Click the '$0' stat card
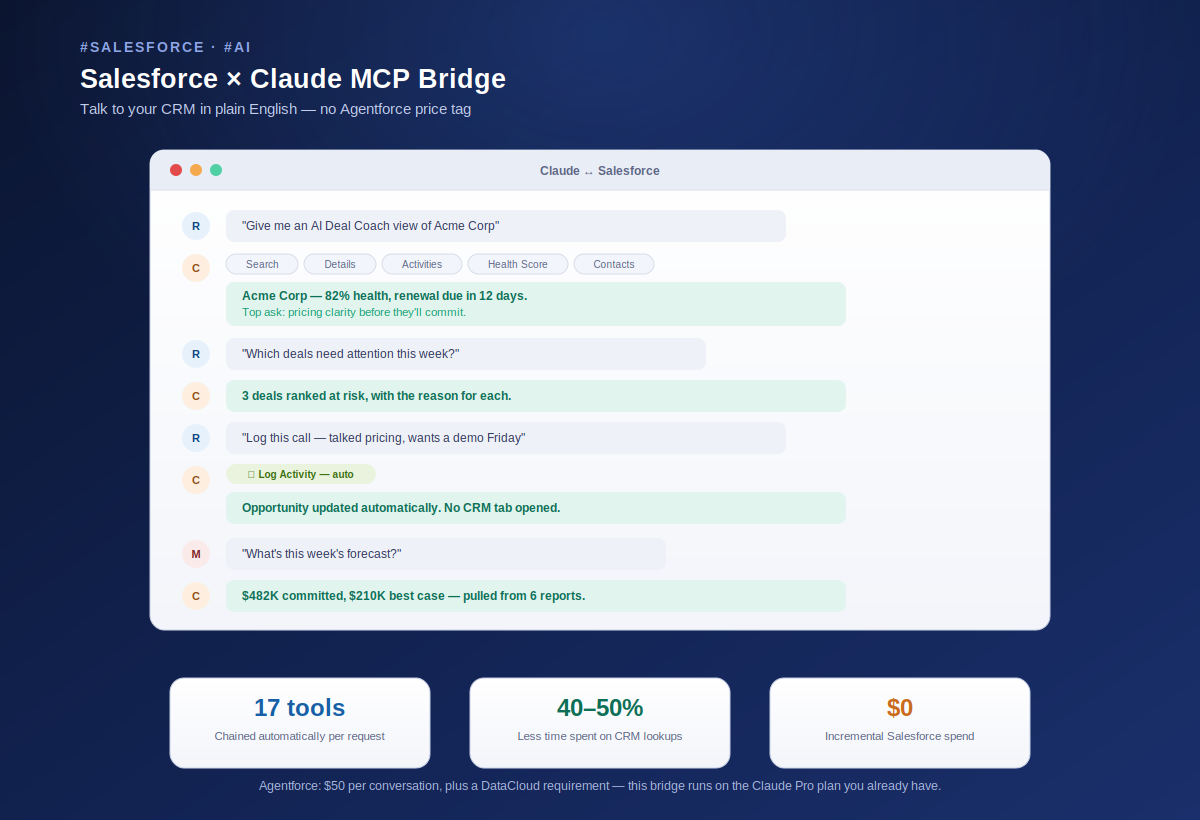This screenshot has height=820, width=1200. 900,723
